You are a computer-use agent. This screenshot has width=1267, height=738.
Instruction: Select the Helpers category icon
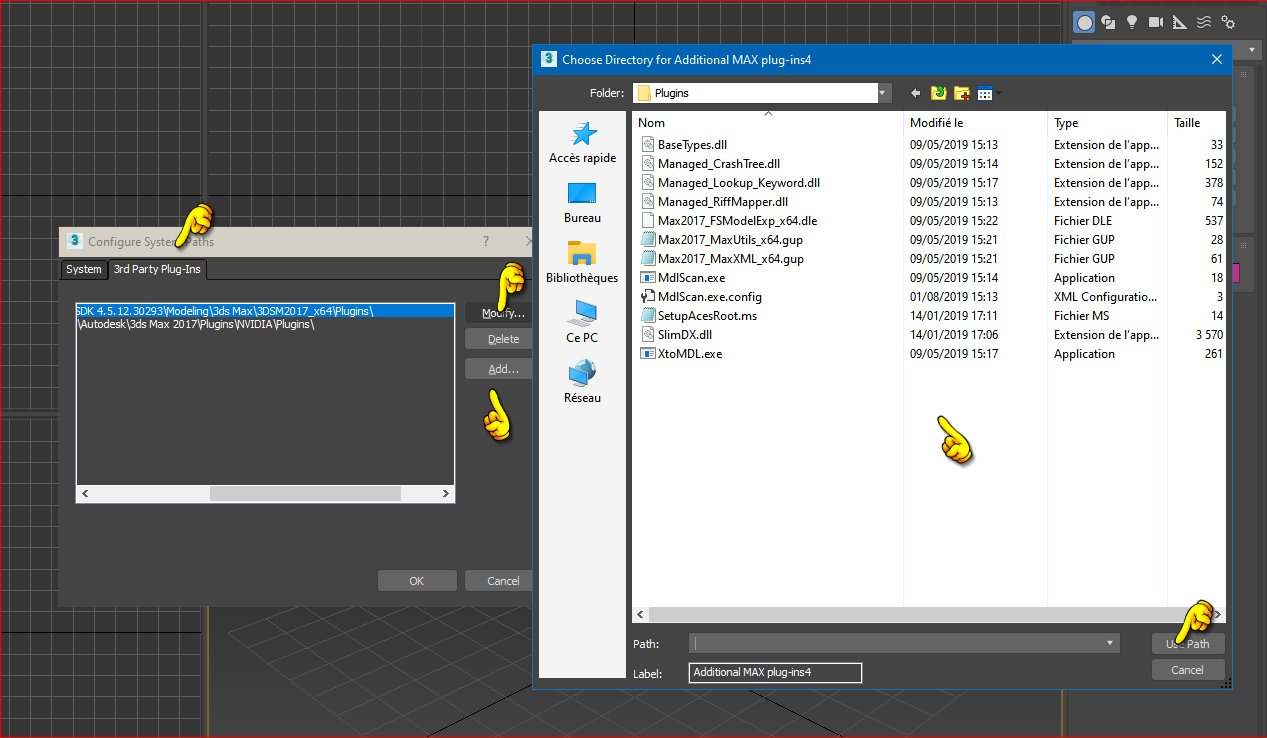(1179, 22)
